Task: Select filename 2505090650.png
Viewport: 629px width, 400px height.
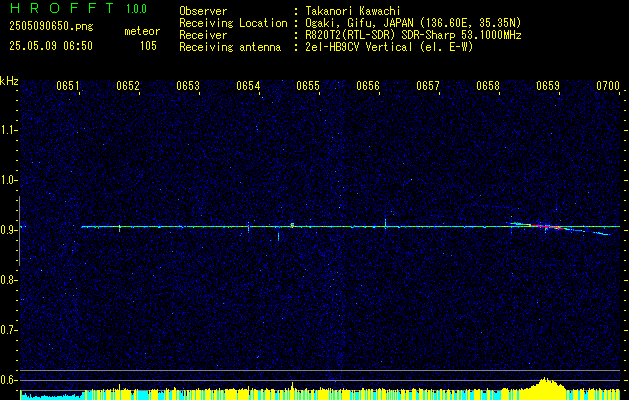Action: point(51,27)
